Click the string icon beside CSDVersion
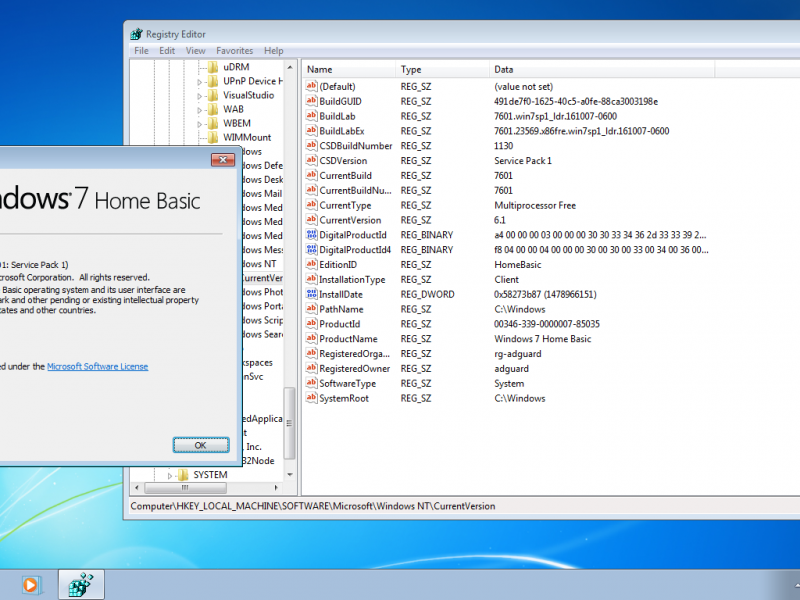 pyautogui.click(x=311, y=160)
